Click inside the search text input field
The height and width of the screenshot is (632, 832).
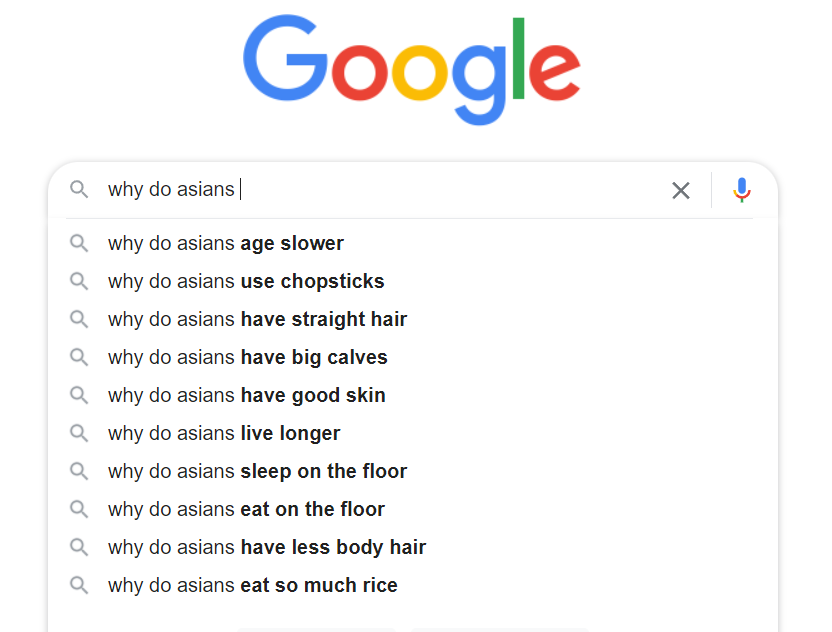(x=382, y=189)
